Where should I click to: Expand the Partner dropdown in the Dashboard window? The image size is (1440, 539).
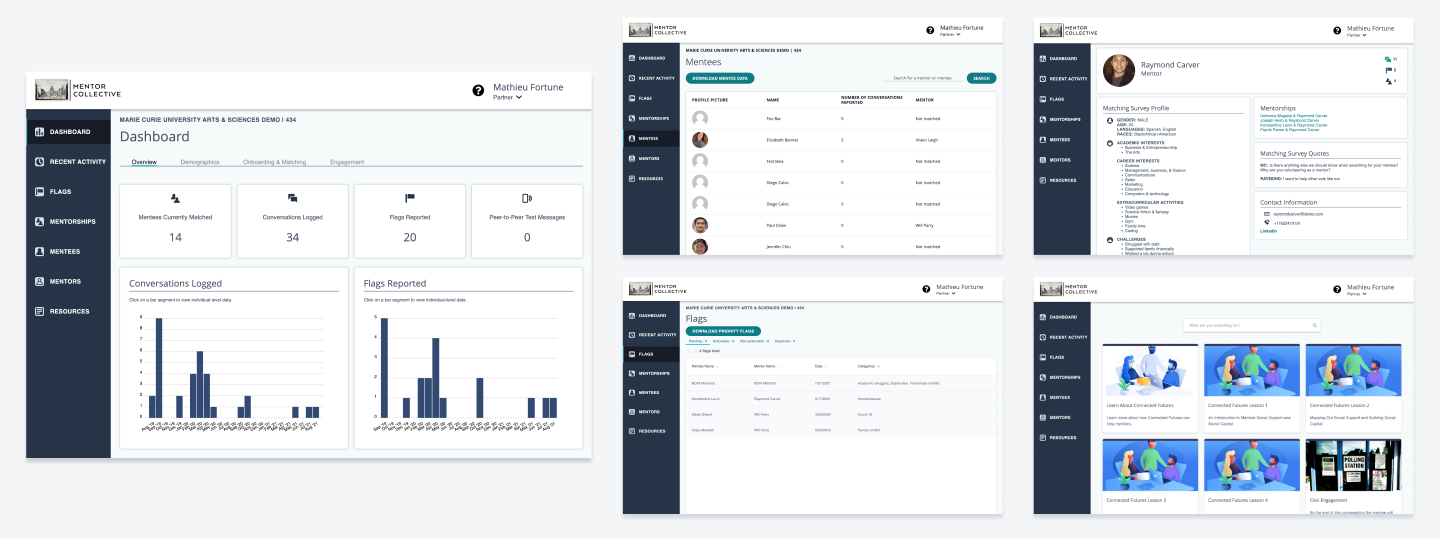(508, 97)
